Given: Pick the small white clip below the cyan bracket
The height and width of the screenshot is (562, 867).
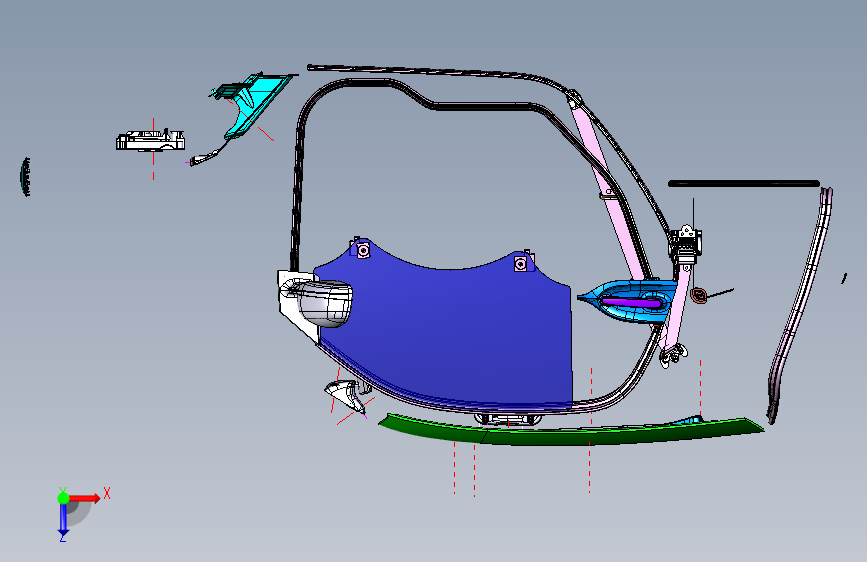Looking at the screenshot, I should [203, 158].
